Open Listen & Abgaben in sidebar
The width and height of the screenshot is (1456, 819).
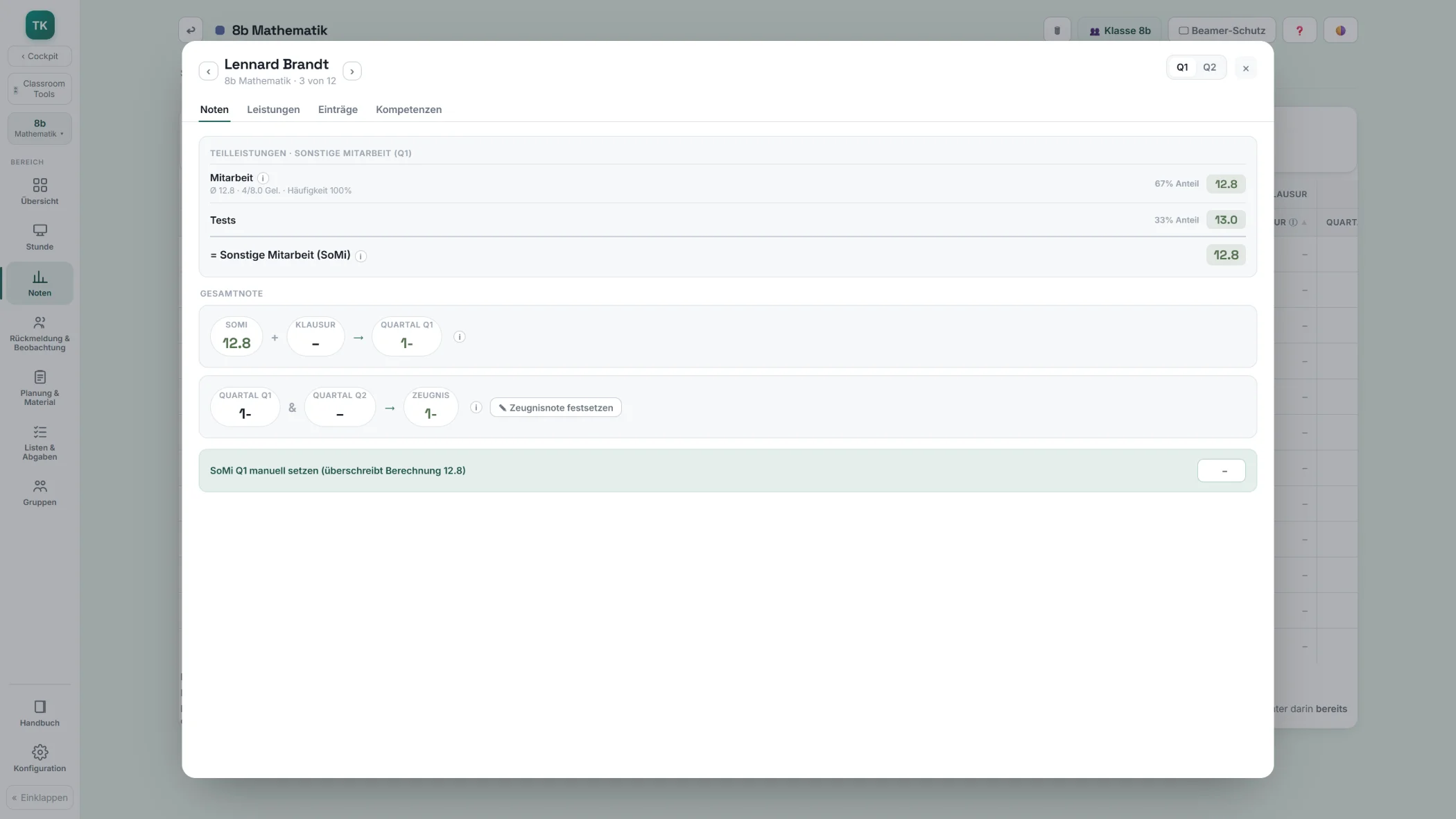pyautogui.click(x=40, y=442)
